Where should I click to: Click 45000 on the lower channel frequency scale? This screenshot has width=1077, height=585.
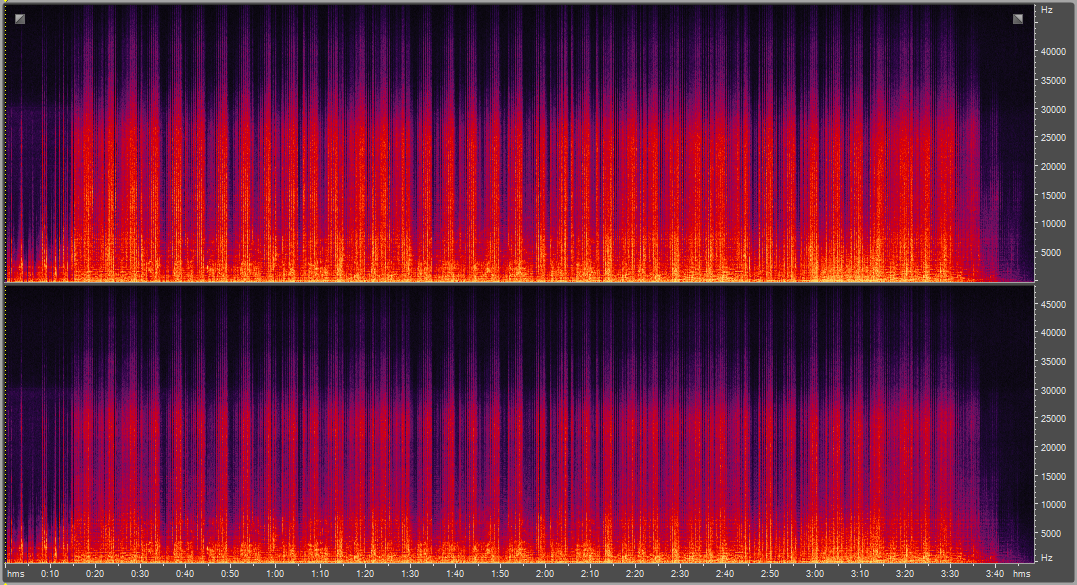coord(1054,304)
